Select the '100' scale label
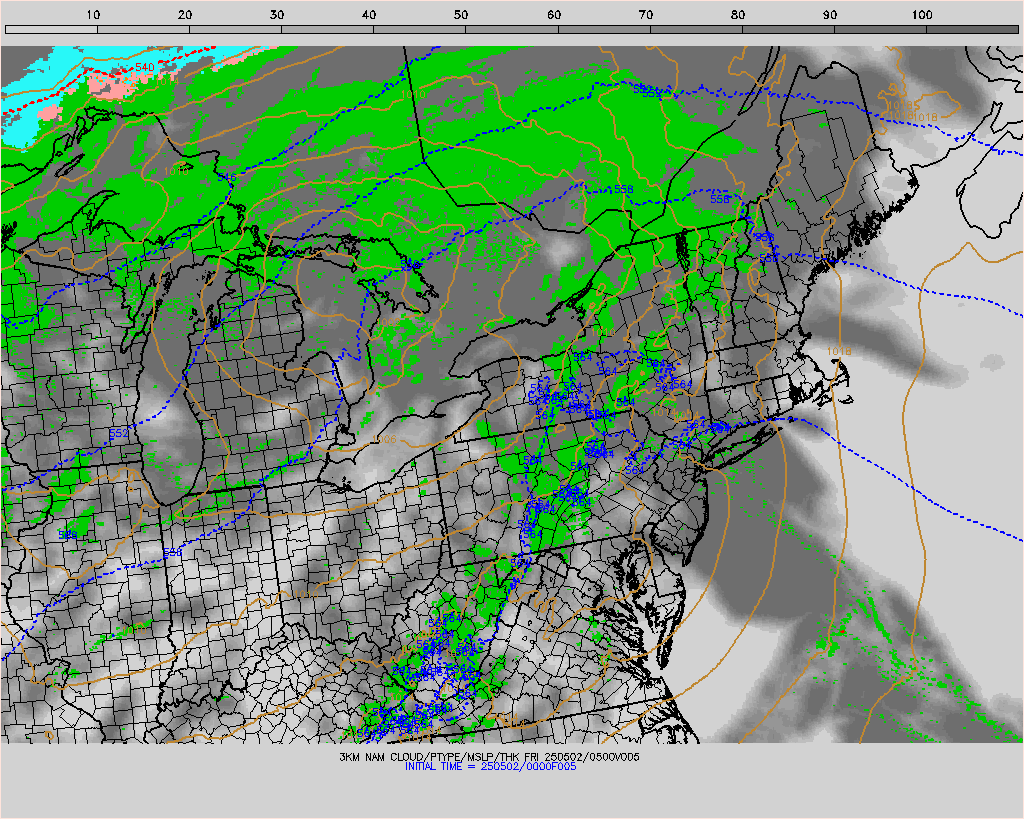Viewport: 1024px width, 819px height. tap(921, 14)
